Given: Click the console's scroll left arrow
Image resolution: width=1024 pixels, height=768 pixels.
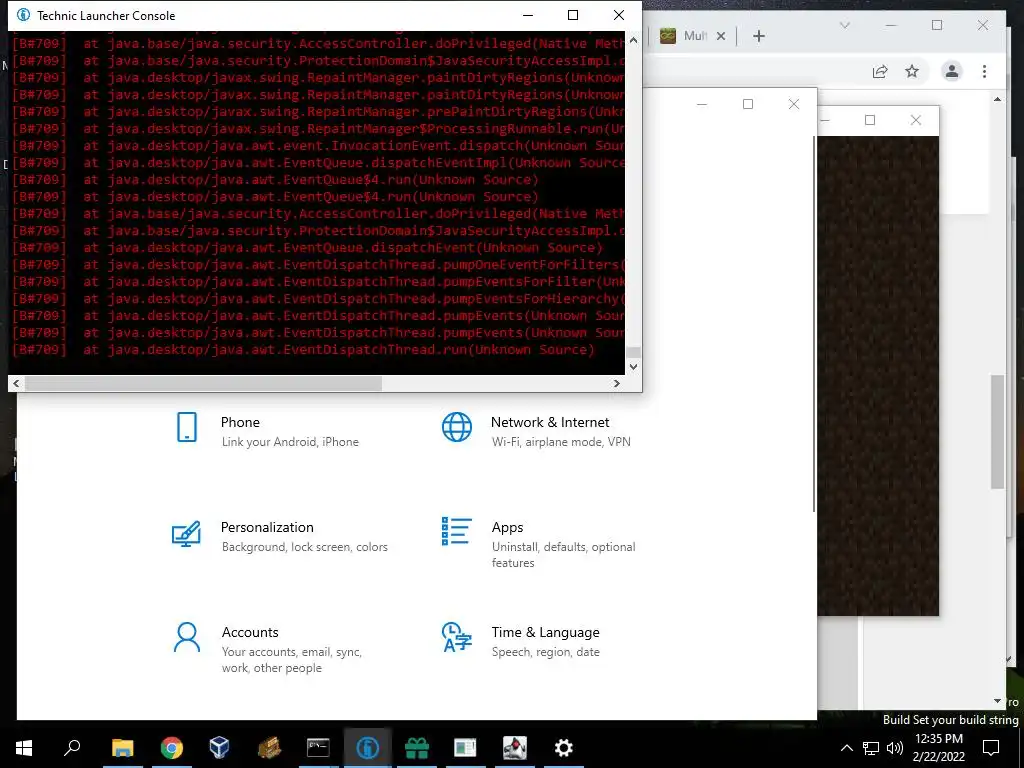Looking at the screenshot, I should [16, 383].
